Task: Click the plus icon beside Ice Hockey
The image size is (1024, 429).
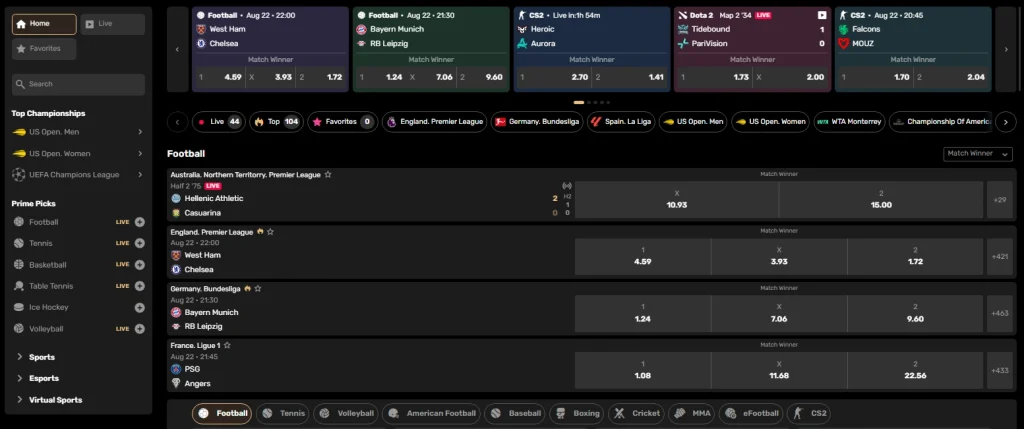Action: tap(139, 307)
